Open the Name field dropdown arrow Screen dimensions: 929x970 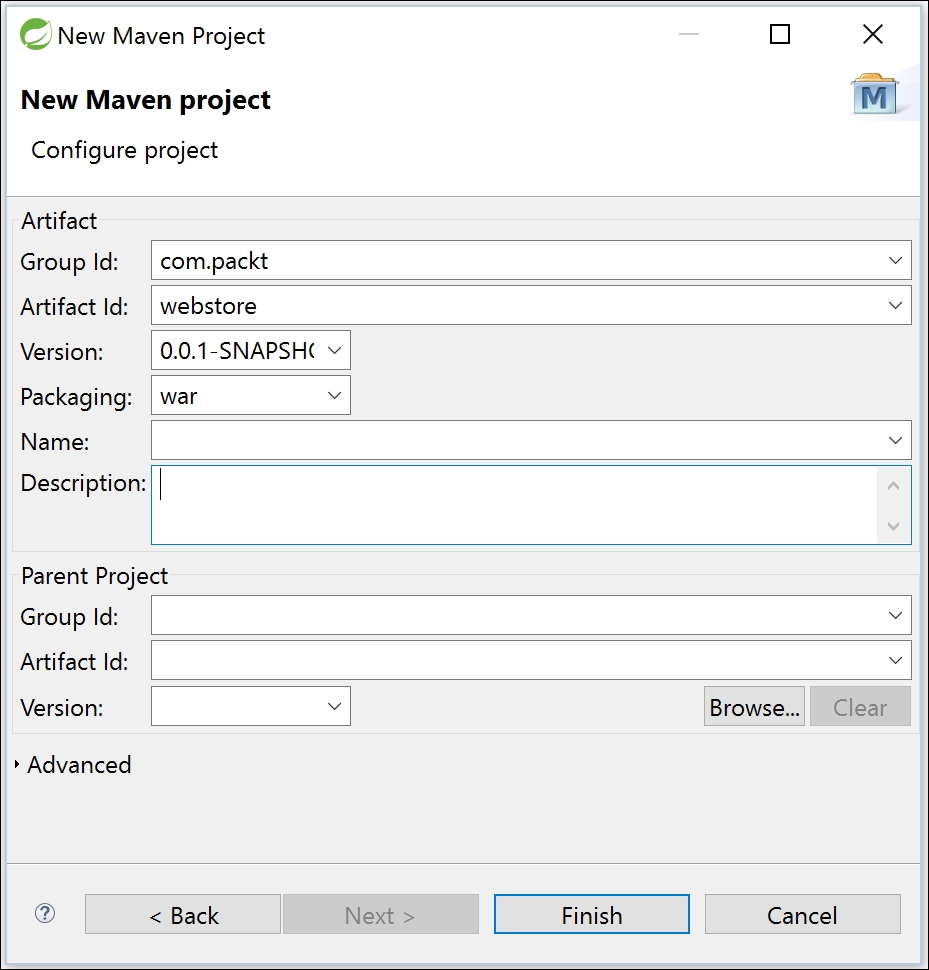tap(894, 441)
